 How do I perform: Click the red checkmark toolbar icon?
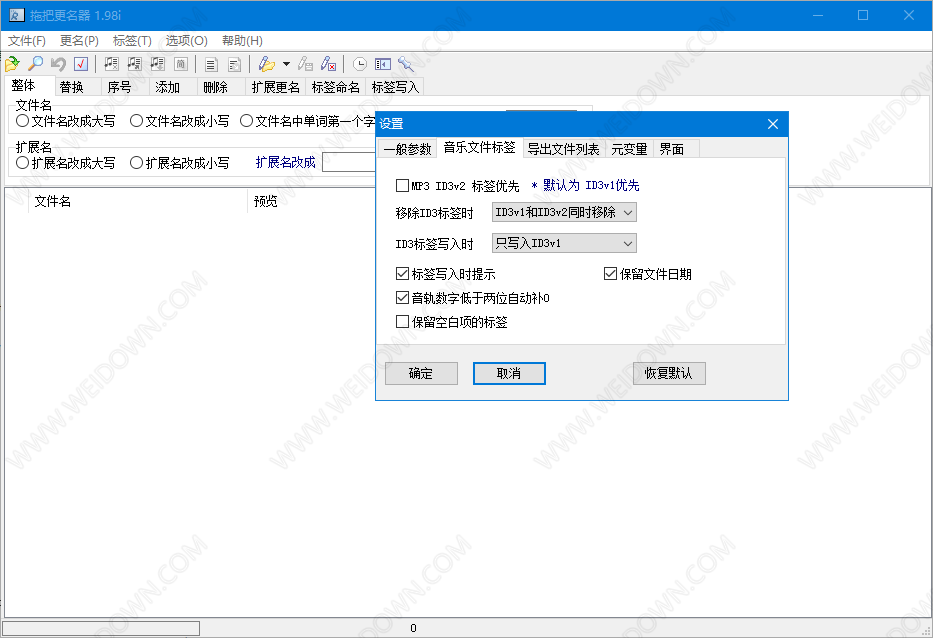click(81, 64)
